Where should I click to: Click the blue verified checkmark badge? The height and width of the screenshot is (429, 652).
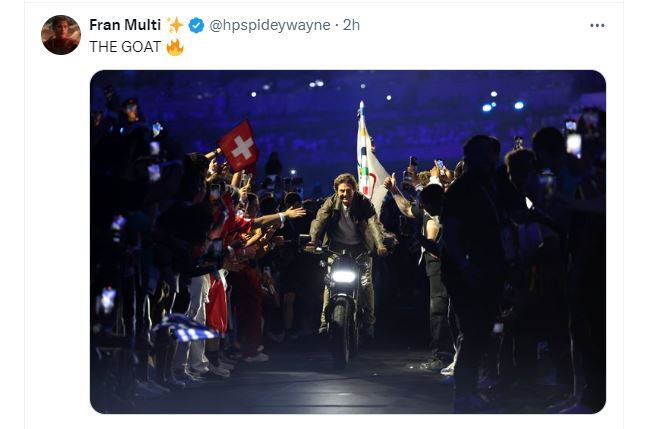coord(197,25)
